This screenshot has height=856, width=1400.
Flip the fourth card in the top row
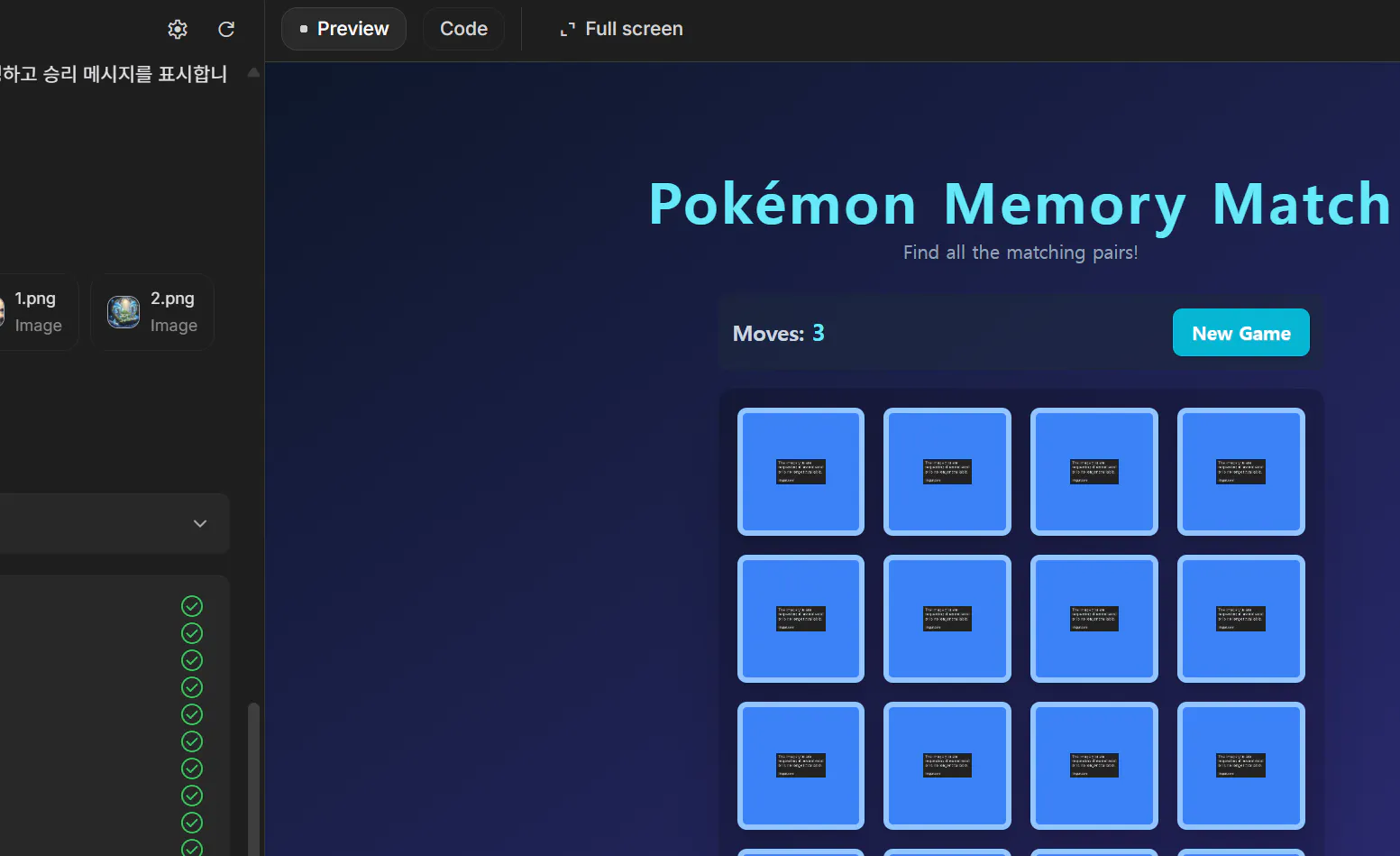tap(1241, 472)
